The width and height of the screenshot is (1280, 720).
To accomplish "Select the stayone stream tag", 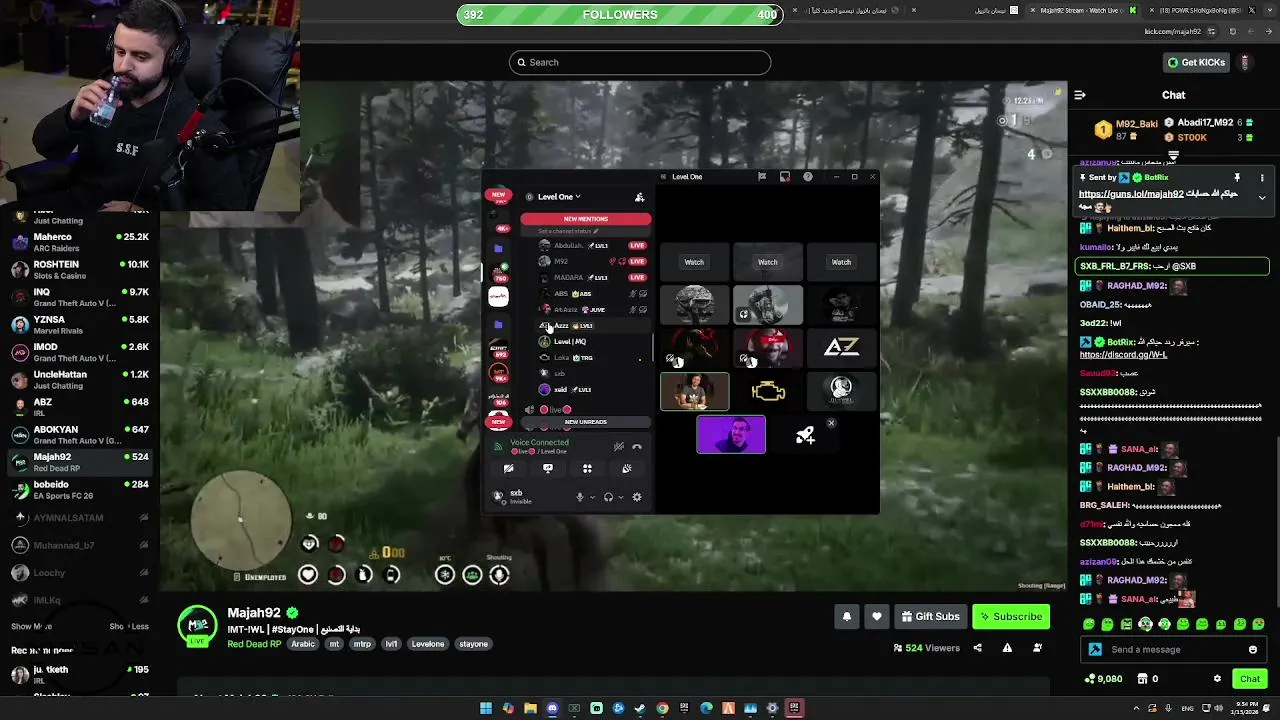I will click(474, 644).
